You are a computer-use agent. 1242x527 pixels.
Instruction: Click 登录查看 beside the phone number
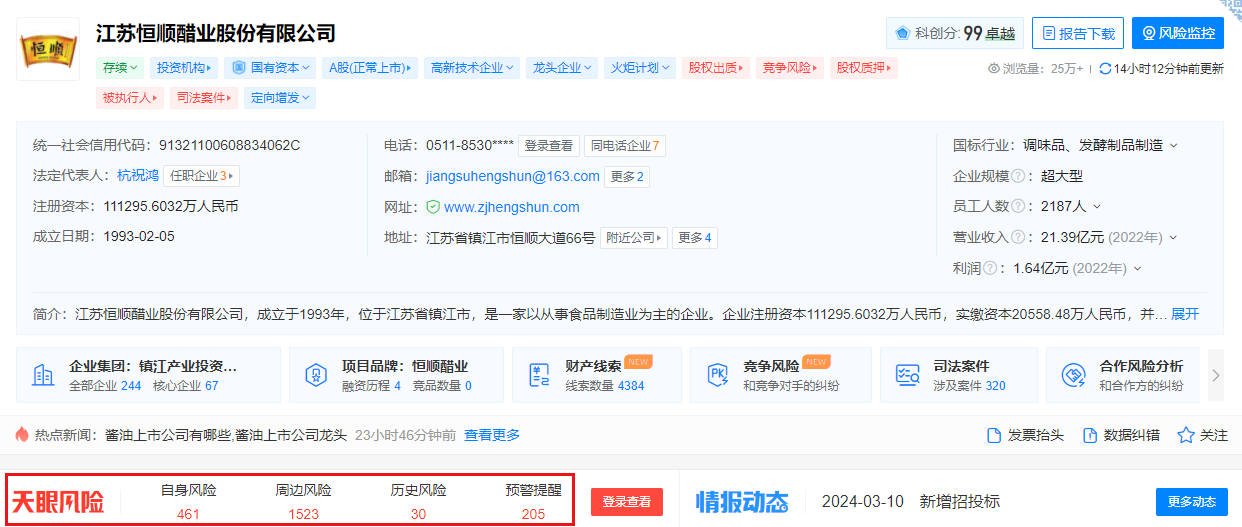[549, 146]
